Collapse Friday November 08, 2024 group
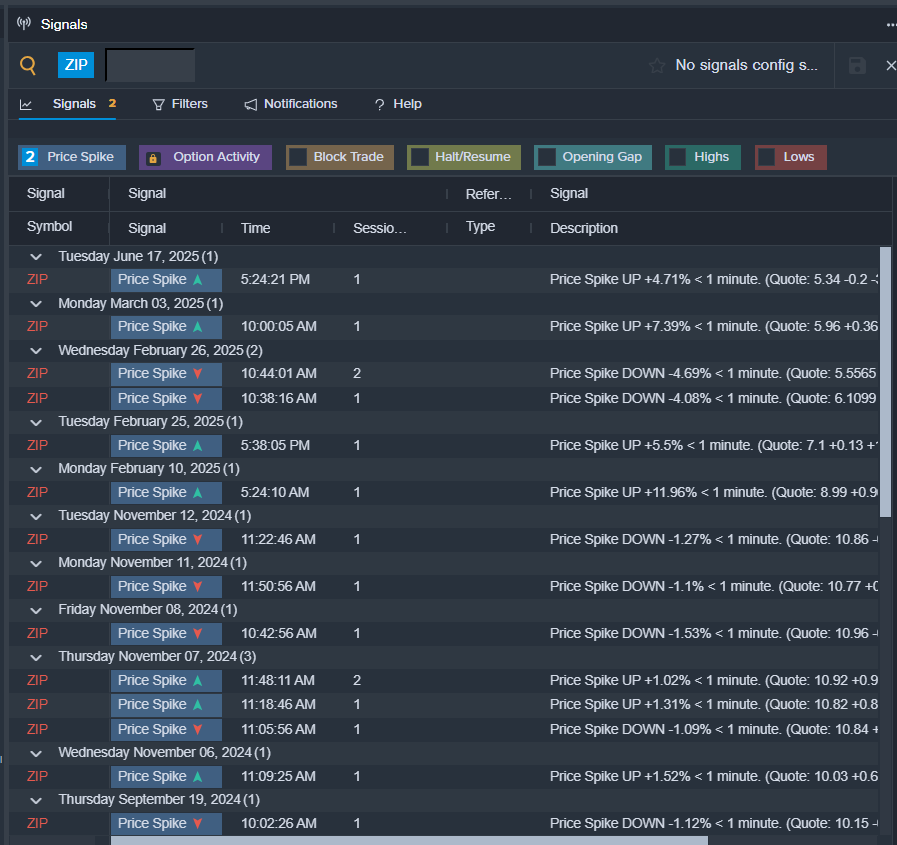897x845 pixels. pyautogui.click(x=36, y=610)
